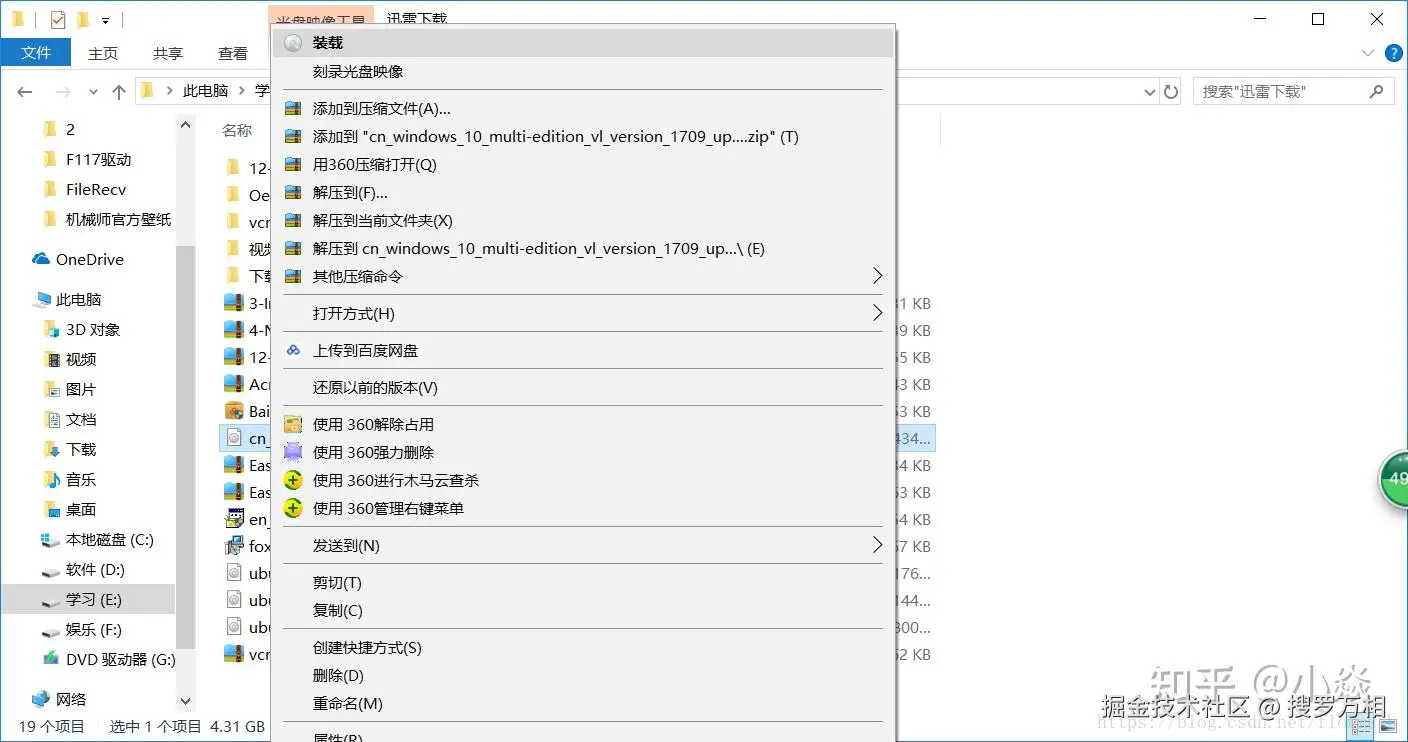Extract into the cn_windows_10...\ (E) folder
Viewport: 1408px width, 742px height.
[584, 249]
